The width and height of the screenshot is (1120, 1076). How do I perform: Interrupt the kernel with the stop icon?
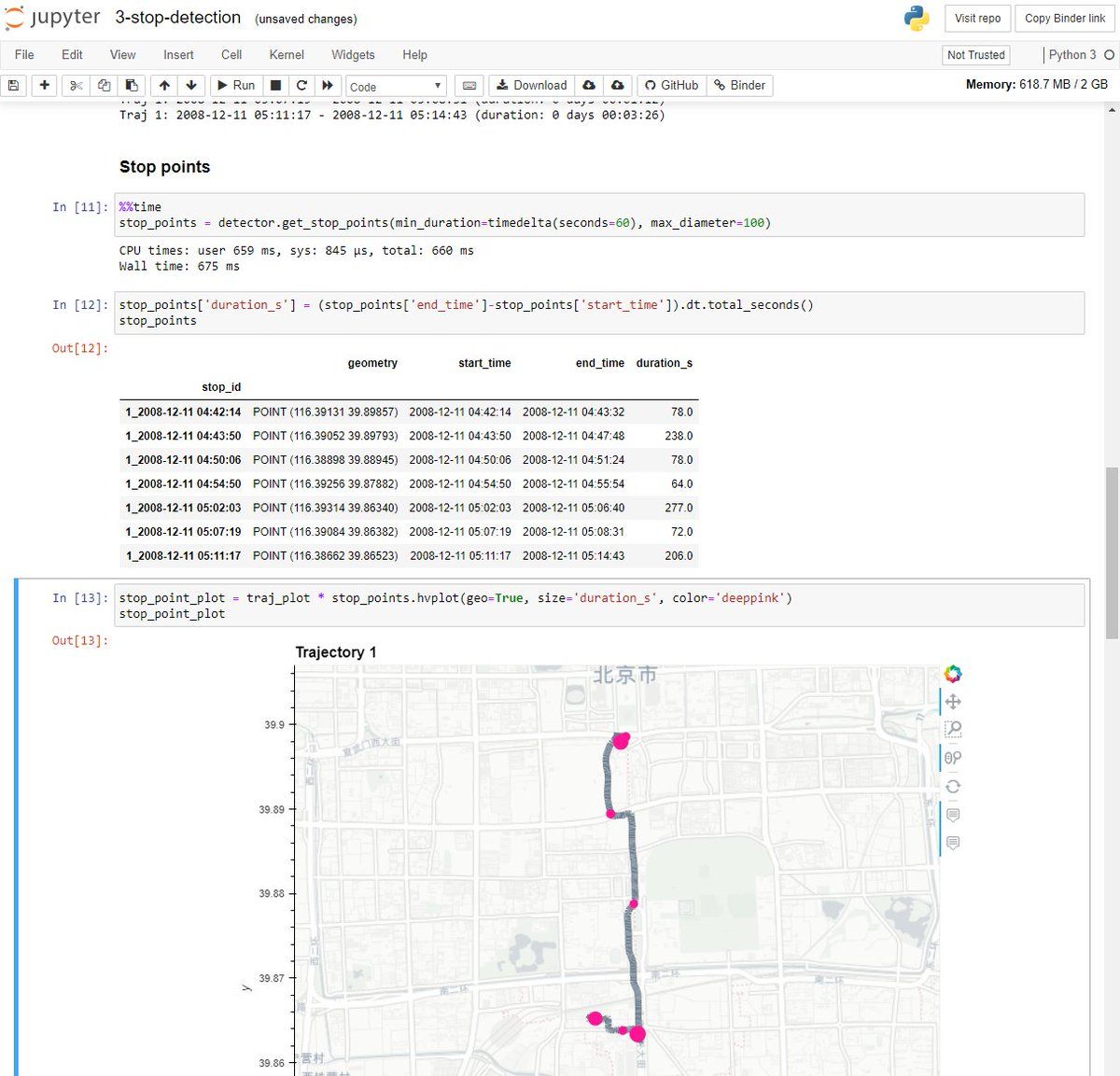275,85
